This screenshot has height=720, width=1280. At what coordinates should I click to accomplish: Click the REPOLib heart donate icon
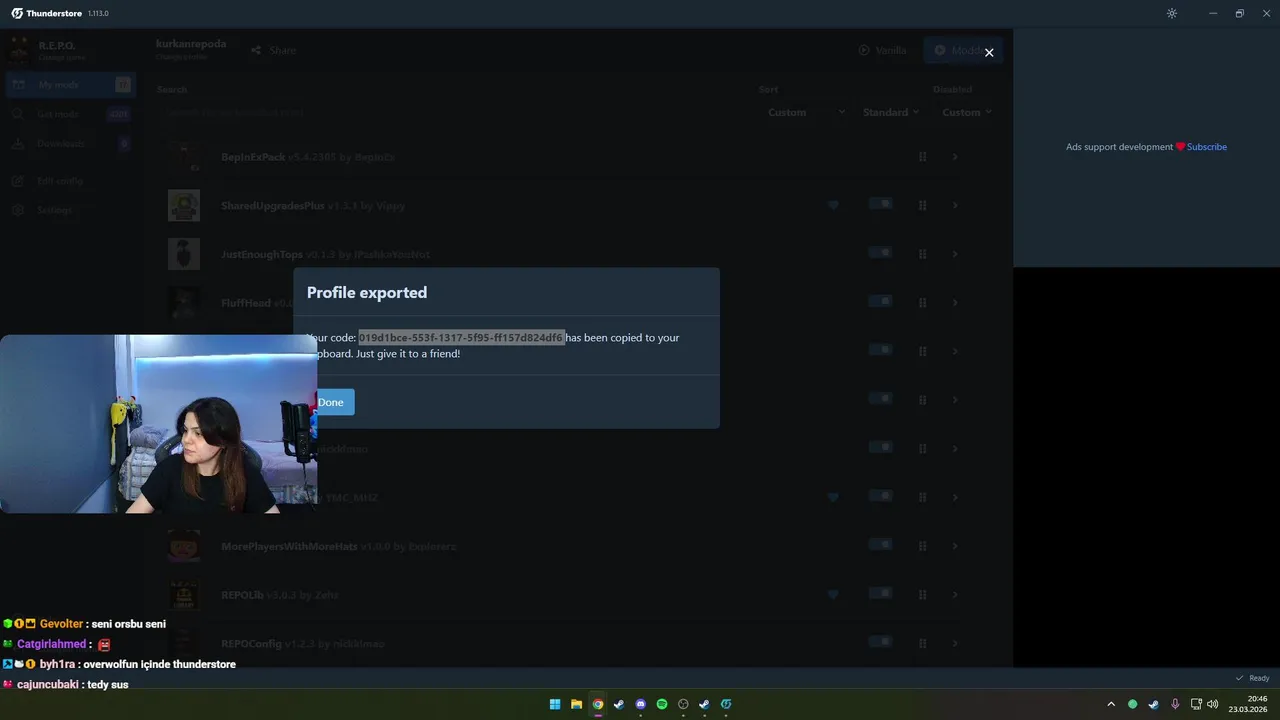tap(833, 595)
